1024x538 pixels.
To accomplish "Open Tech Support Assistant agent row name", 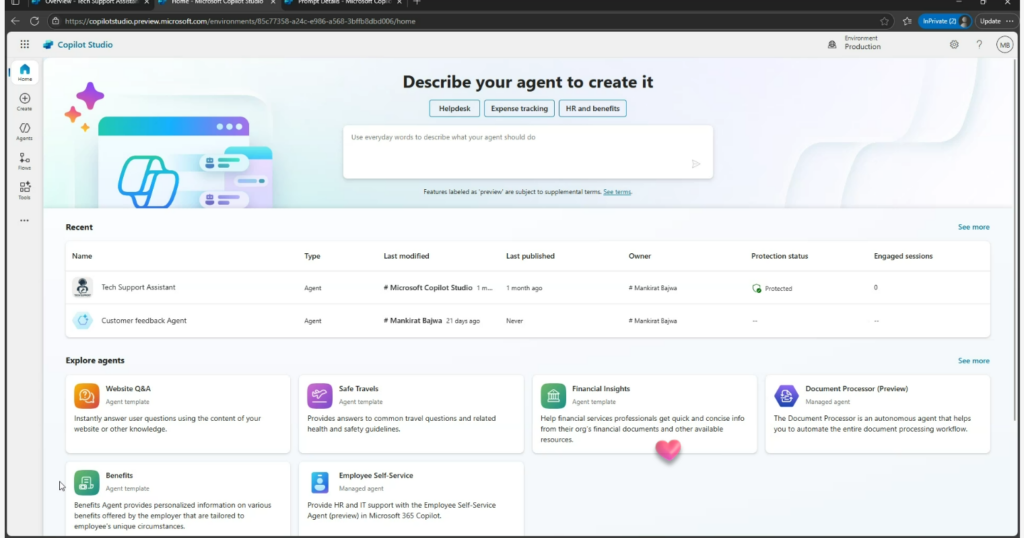I will 138,287.
